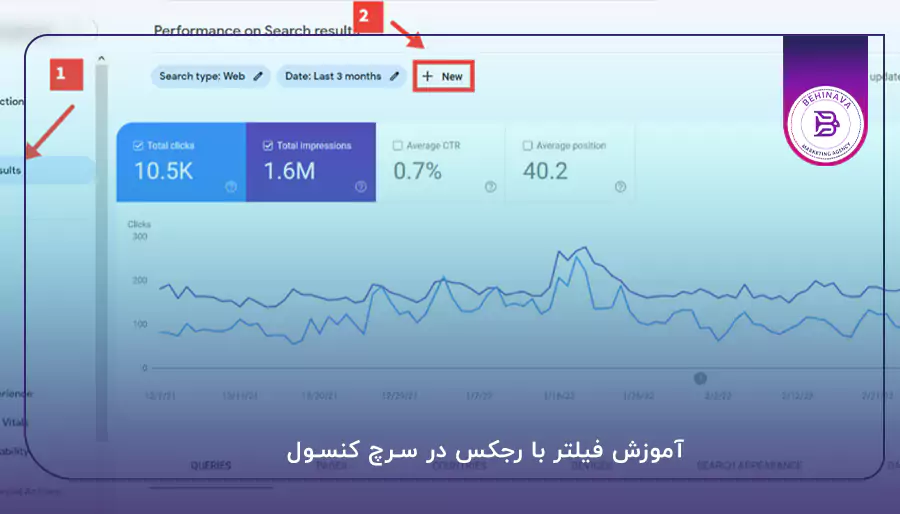Edit the Search type: Web filter pencil

click(x=258, y=76)
